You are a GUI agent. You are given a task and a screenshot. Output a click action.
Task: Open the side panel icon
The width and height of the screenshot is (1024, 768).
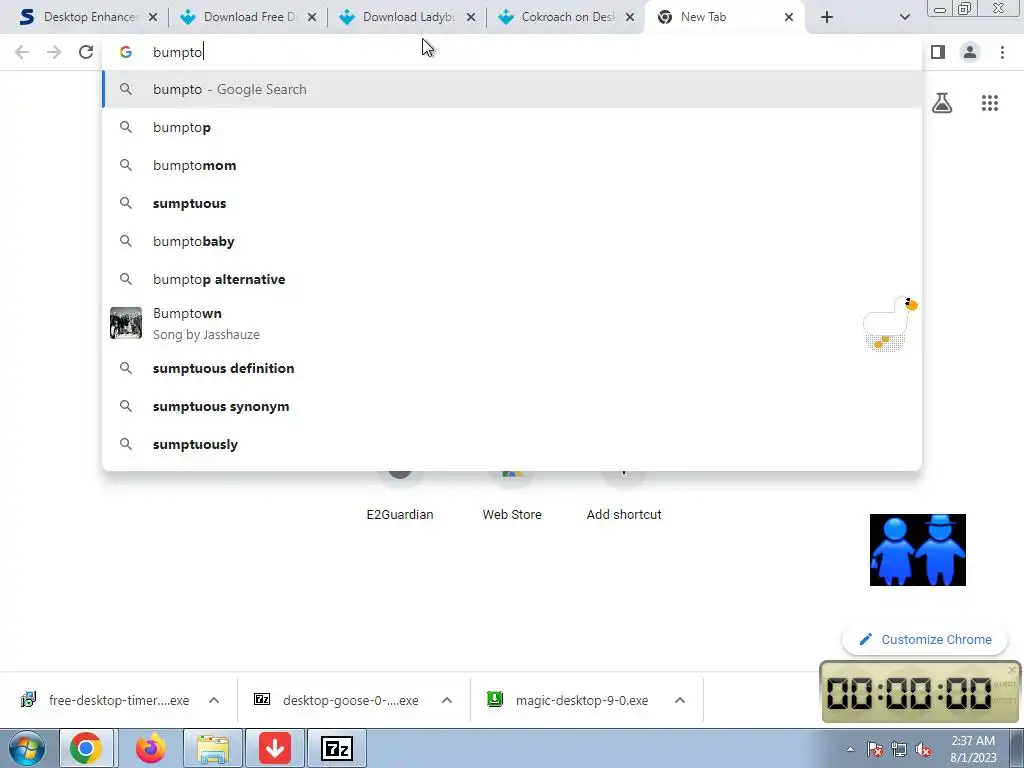(938, 52)
